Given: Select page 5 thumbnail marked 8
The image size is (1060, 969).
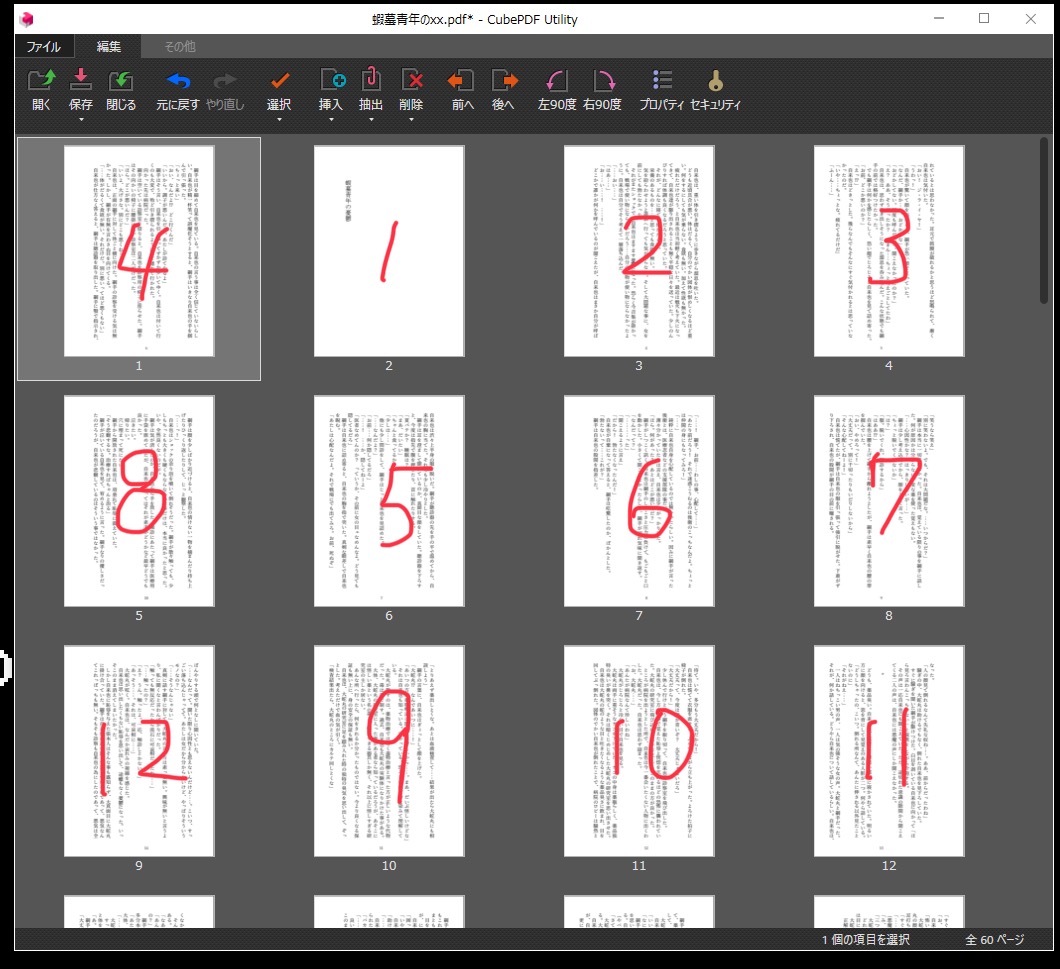Looking at the screenshot, I should [139, 501].
